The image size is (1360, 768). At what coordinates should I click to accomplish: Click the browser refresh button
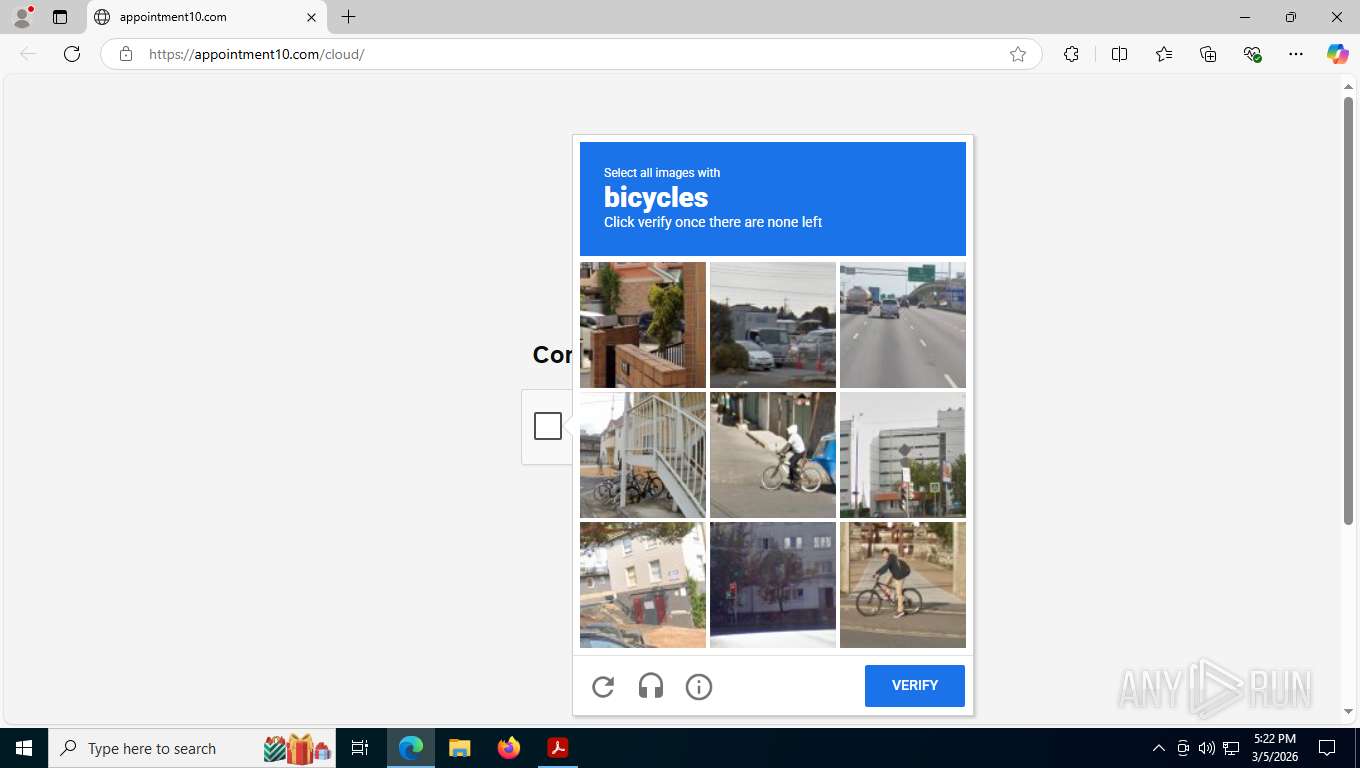pyautogui.click(x=72, y=54)
